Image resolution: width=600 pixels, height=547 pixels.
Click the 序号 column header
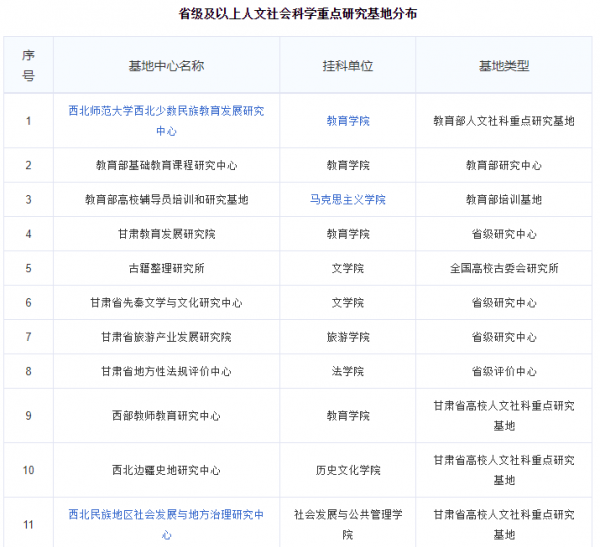pyautogui.click(x=28, y=65)
